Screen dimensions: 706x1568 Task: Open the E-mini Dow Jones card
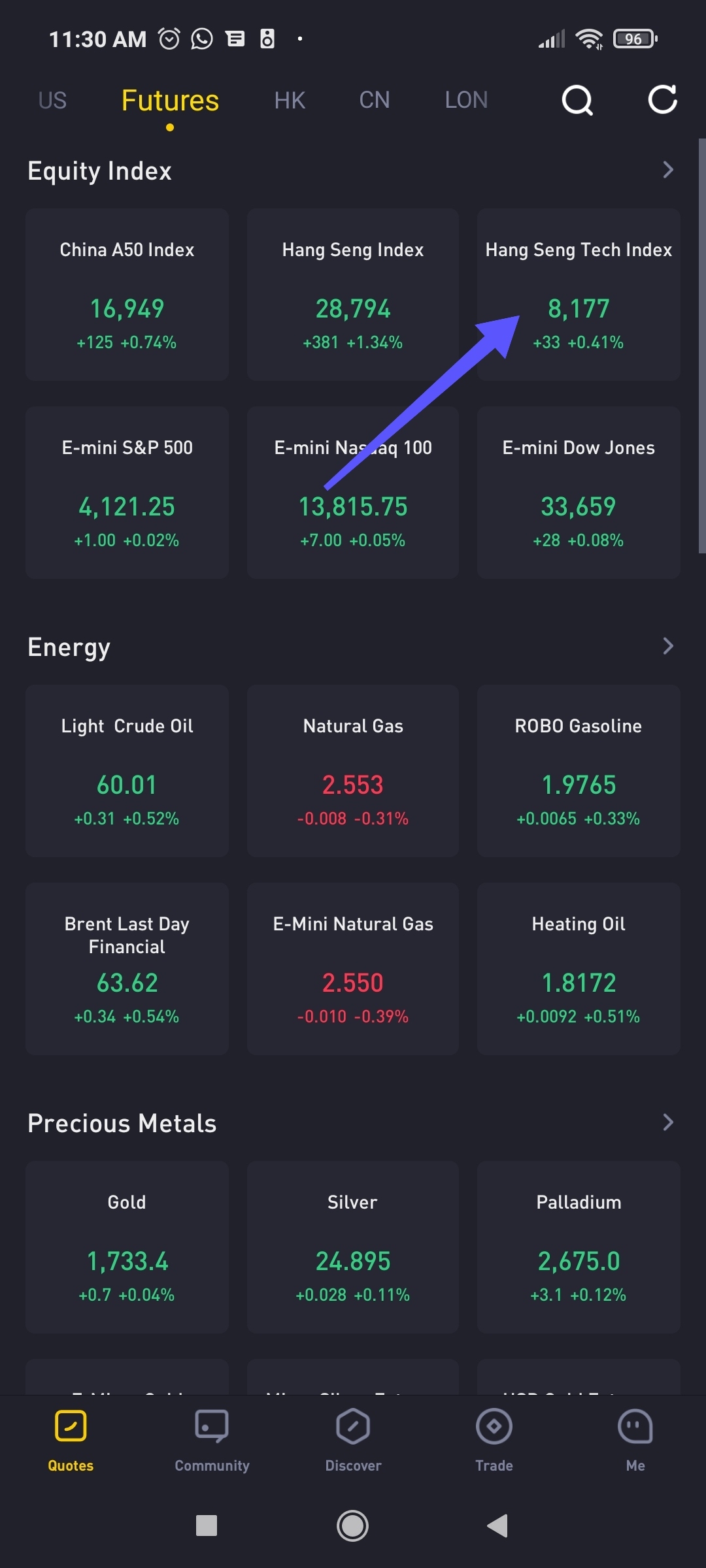point(579,492)
